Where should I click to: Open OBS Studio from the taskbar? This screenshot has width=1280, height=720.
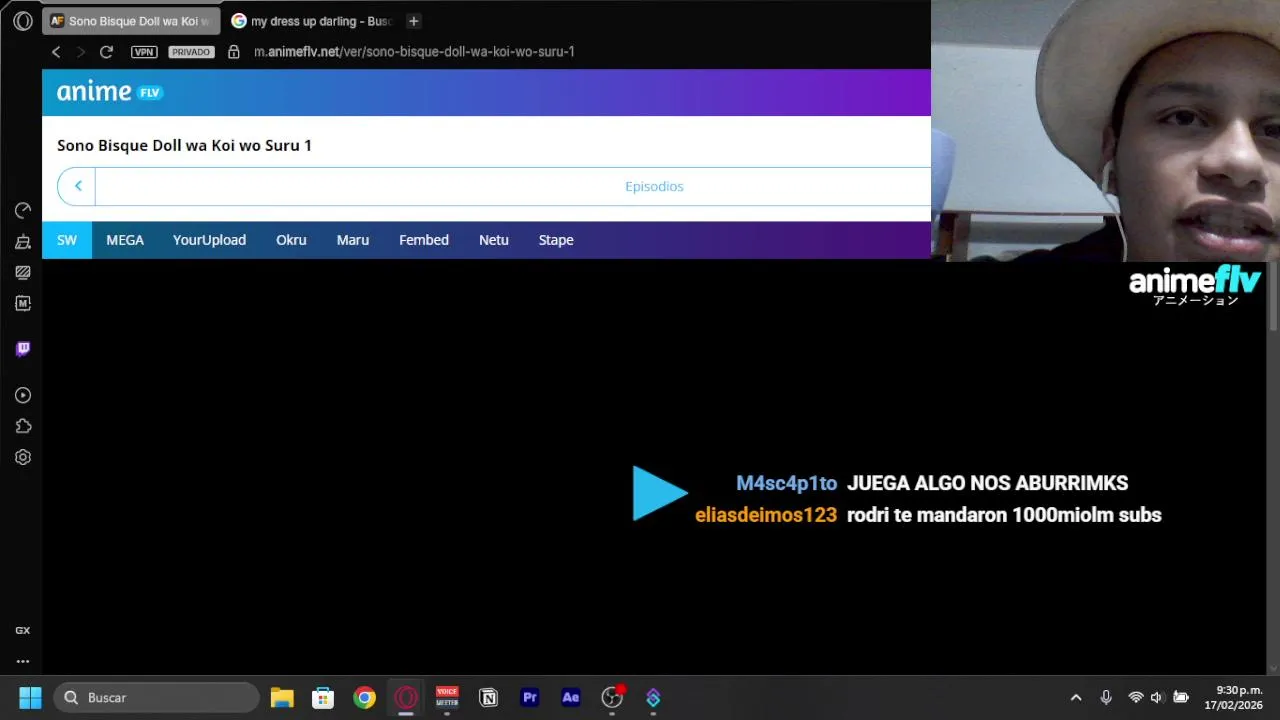612,697
